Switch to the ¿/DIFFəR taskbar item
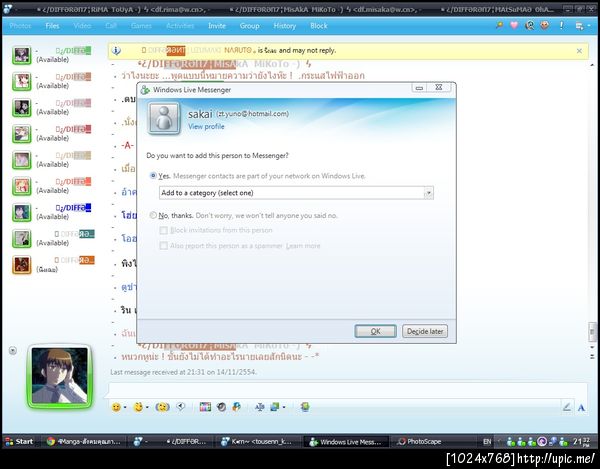 170,441
